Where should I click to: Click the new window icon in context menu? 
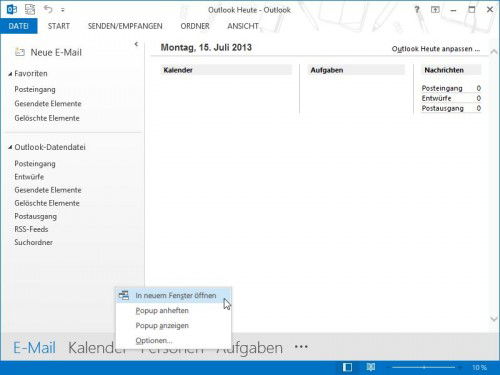124,295
